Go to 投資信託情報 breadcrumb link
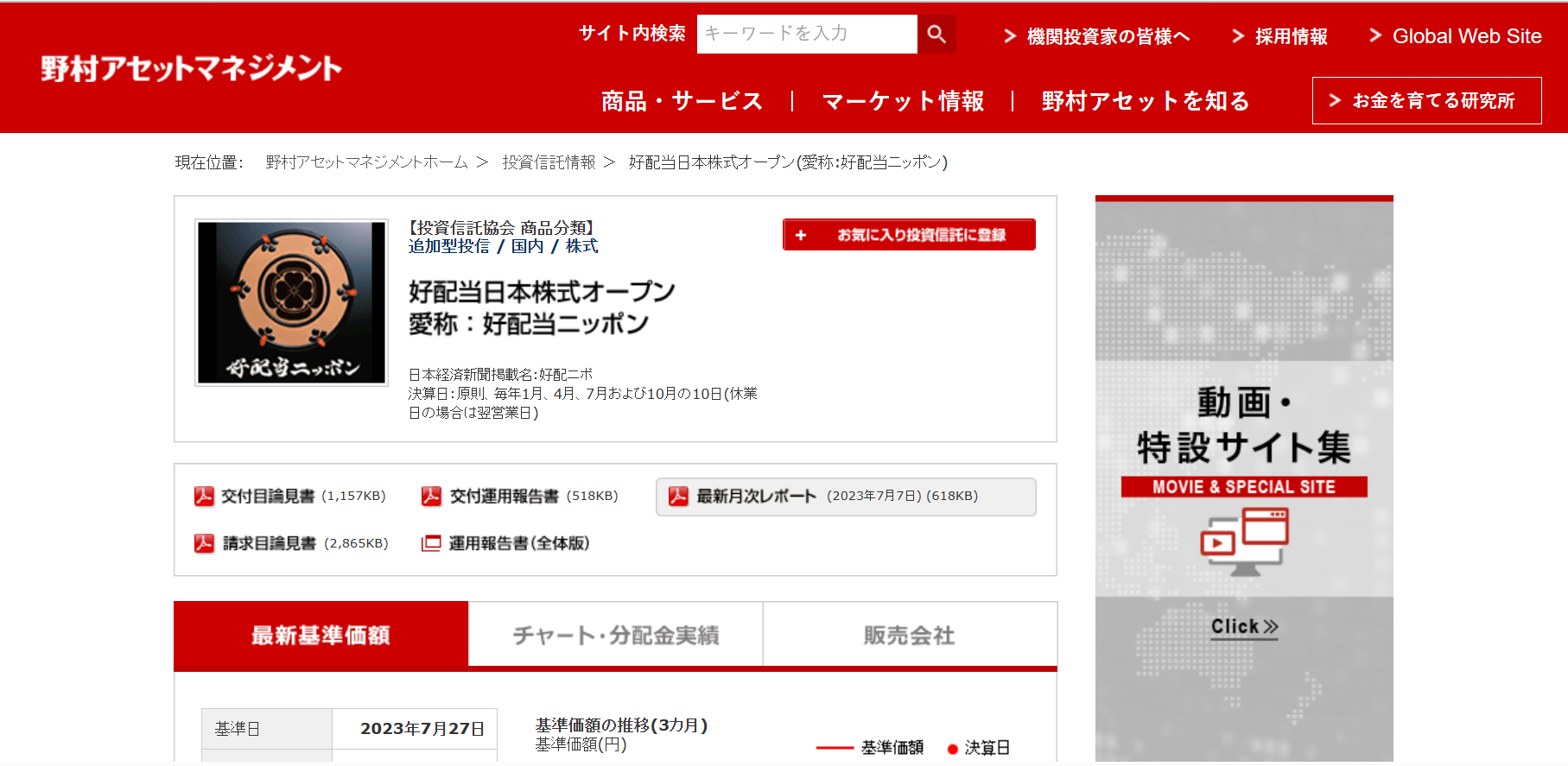 549,162
